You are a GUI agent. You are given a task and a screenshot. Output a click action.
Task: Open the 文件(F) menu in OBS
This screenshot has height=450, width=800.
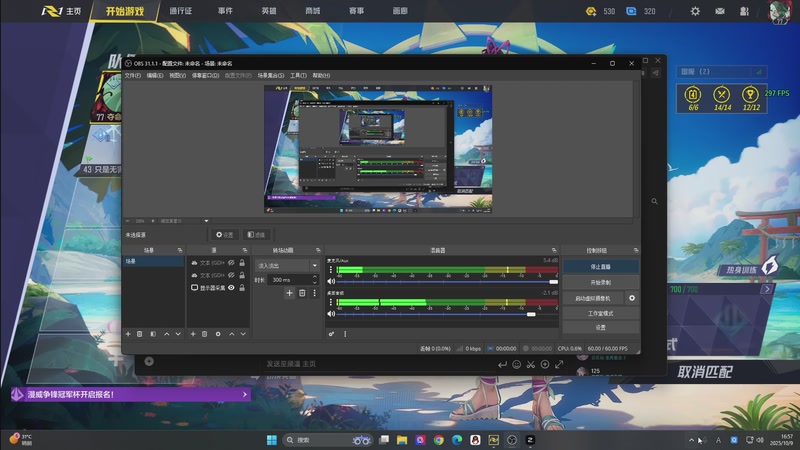pyautogui.click(x=132, y=75)
